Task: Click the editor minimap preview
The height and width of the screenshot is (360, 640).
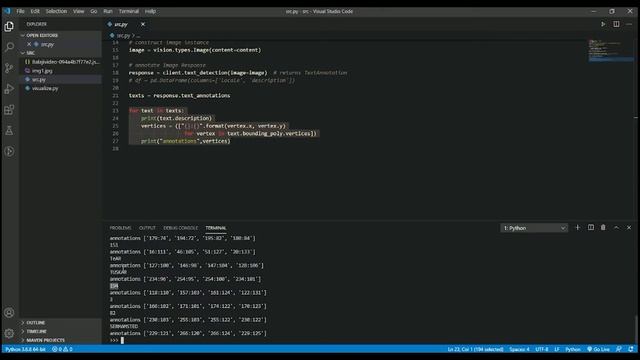Action: pyautogui.click(x=610, y=50)
